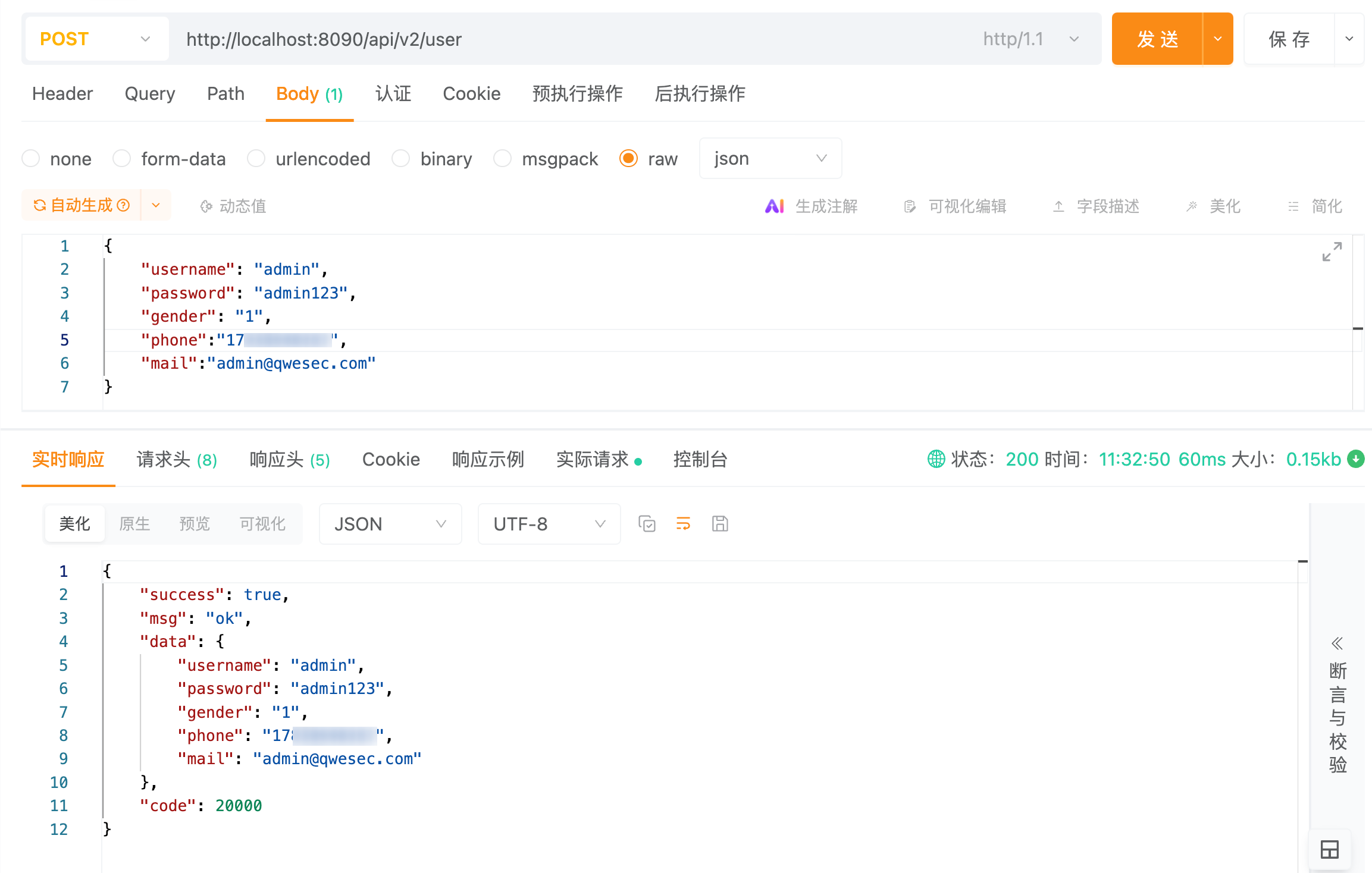
Task: Open the 后执行操作 tab
Action: click(700, 94)
